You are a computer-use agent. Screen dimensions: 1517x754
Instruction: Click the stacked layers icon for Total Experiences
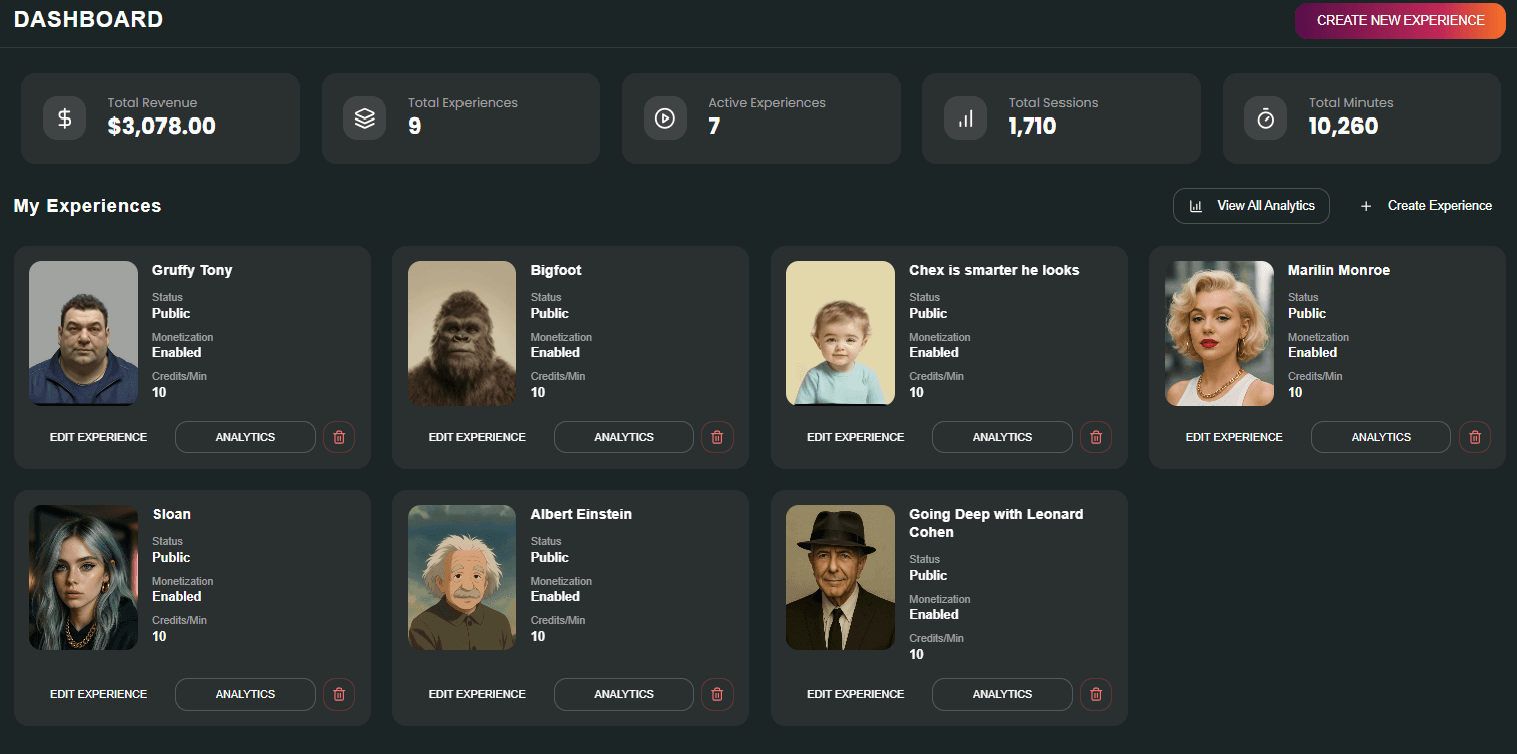[364, 117]
